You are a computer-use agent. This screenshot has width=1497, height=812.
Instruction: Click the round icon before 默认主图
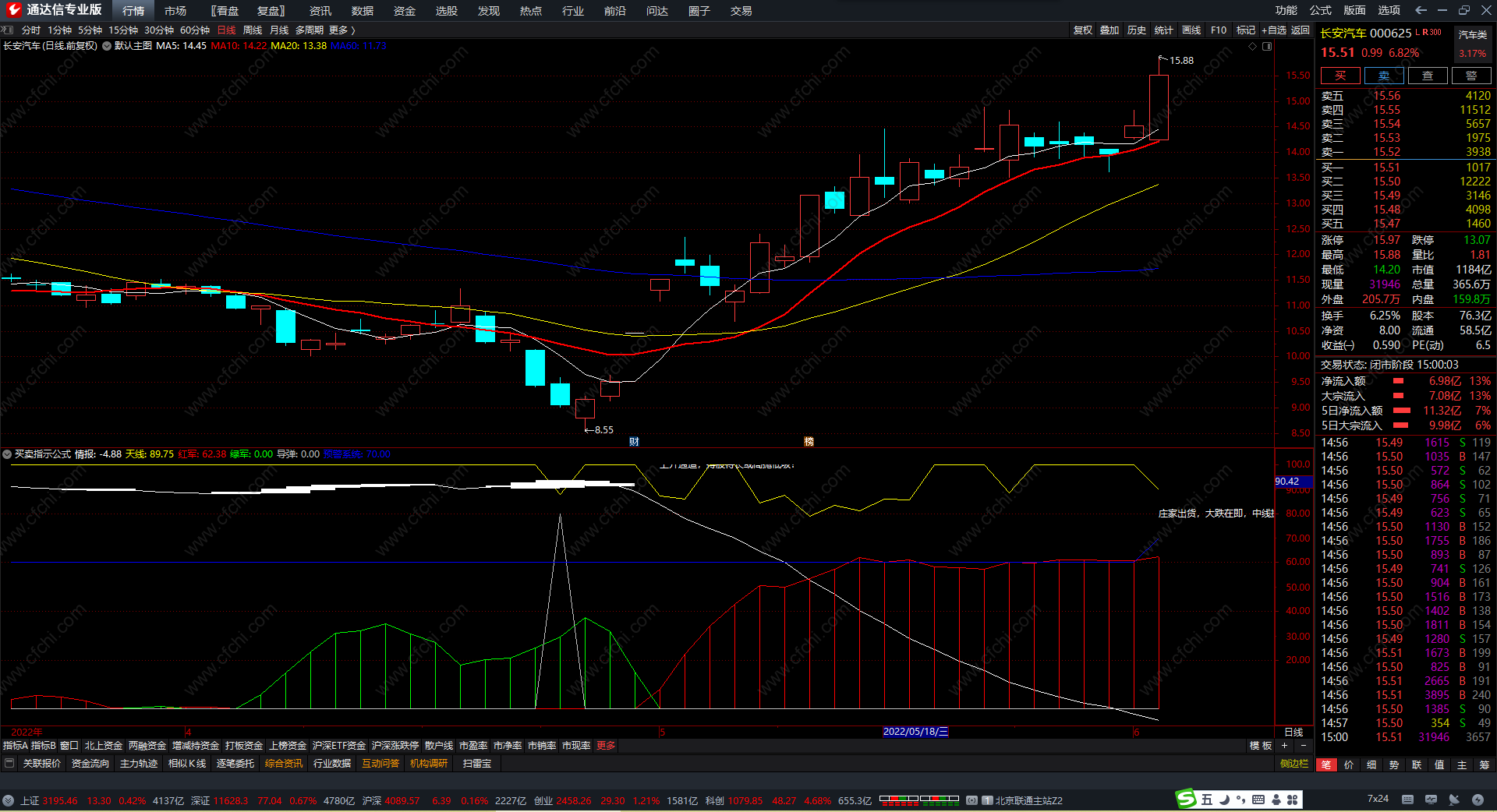pos(107,46)
